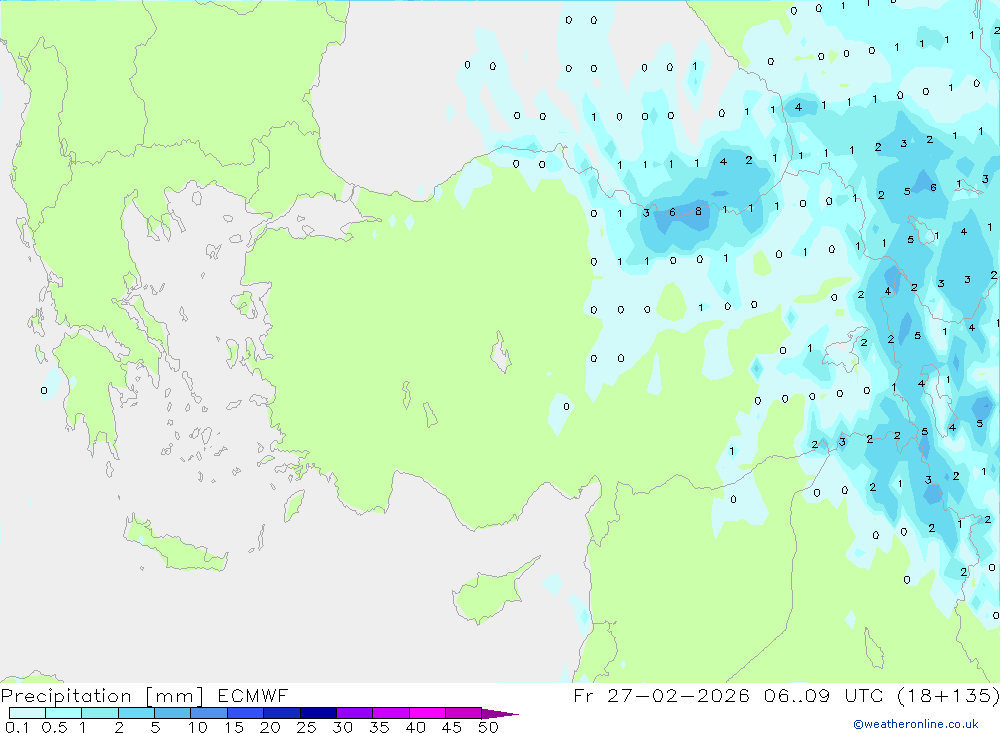Click the "06..09 UTC" time text
The width and height of the screenshot is (1000, 733).
824,695
